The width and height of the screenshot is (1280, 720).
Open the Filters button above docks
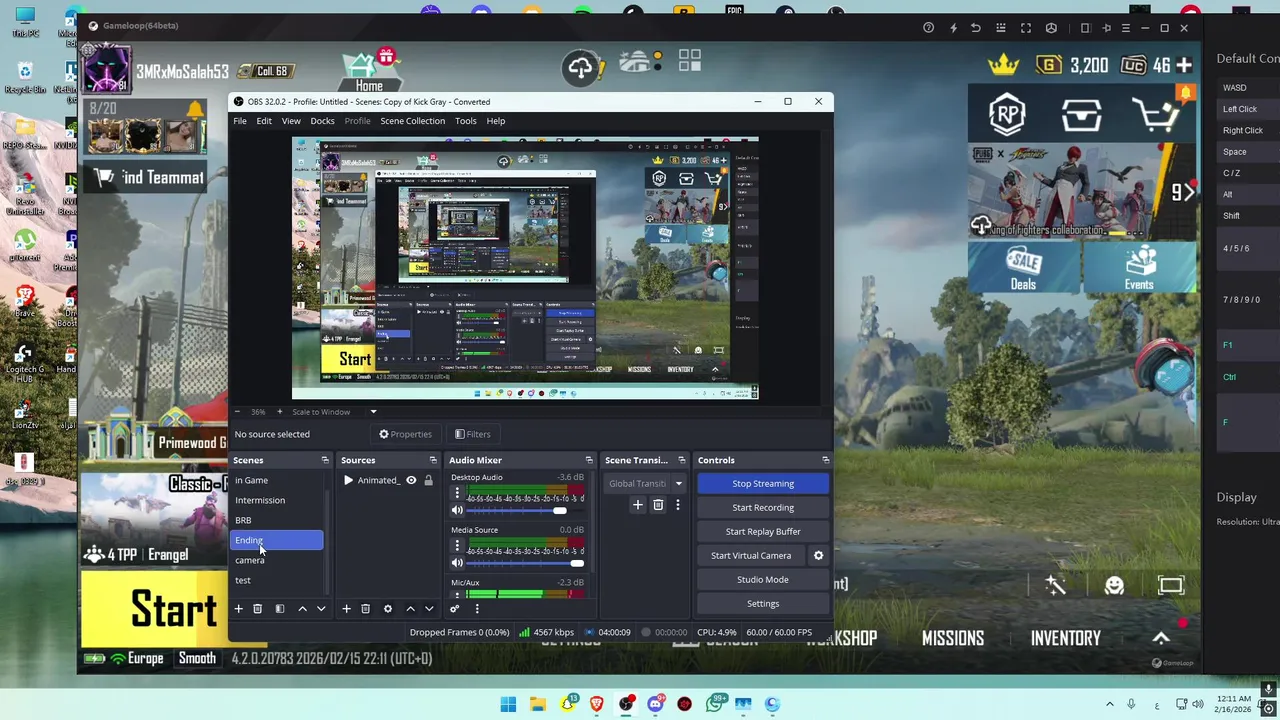pyautogui.click(x=473, y=434)
